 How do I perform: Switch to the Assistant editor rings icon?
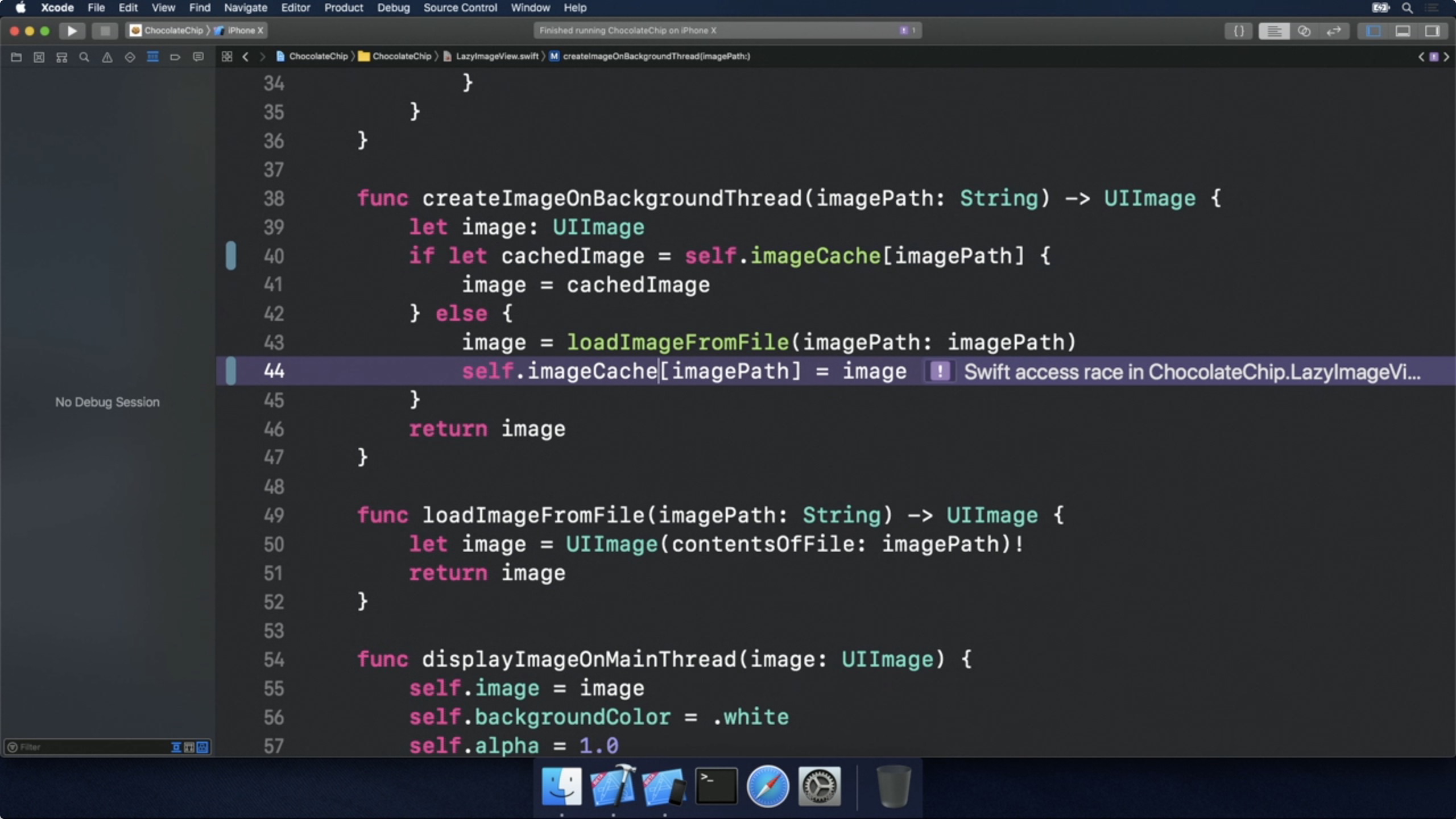click(x=1304, y=31)
